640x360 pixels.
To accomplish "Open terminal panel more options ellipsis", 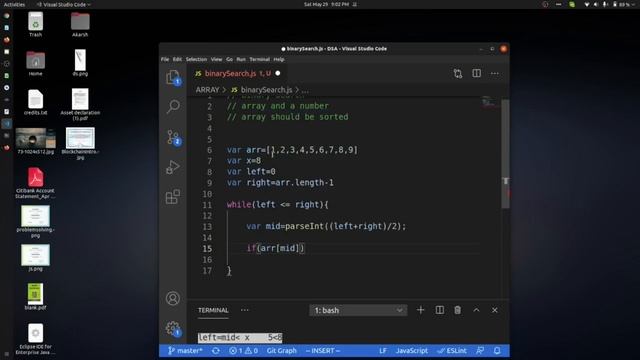I will [x=244, y=310].
